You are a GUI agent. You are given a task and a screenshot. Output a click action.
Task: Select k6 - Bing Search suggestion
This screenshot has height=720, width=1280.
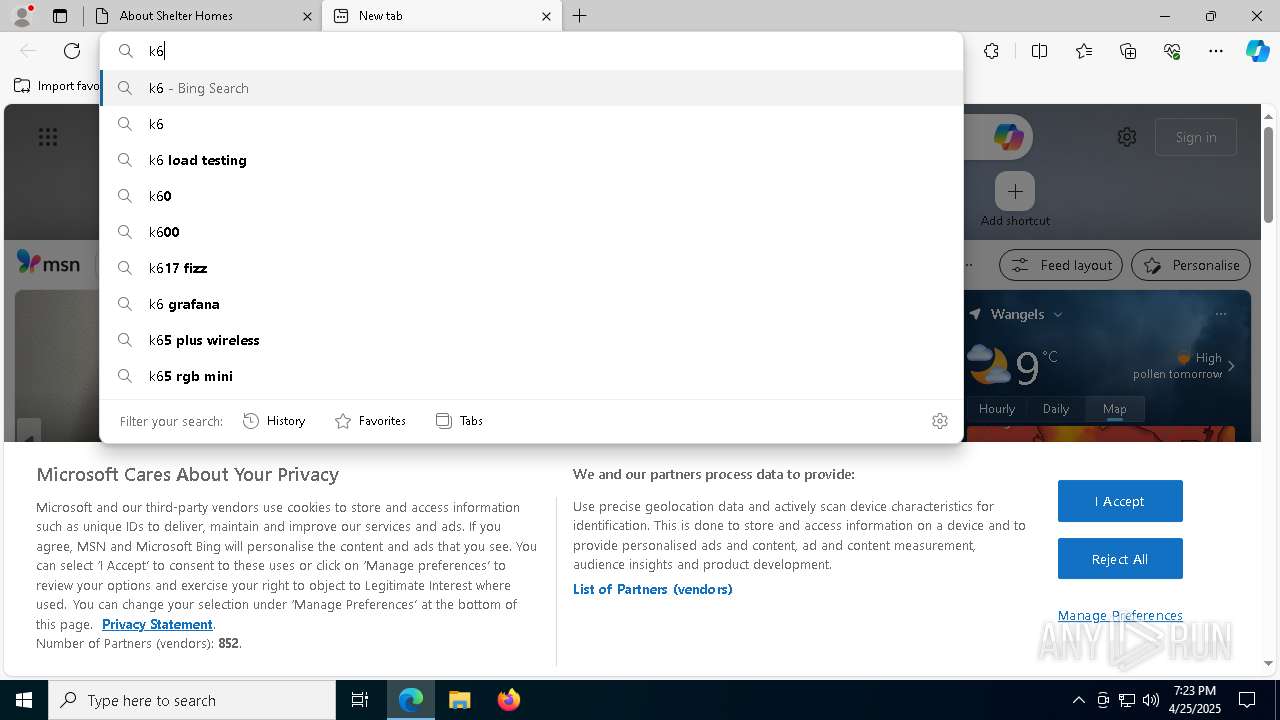532,88
